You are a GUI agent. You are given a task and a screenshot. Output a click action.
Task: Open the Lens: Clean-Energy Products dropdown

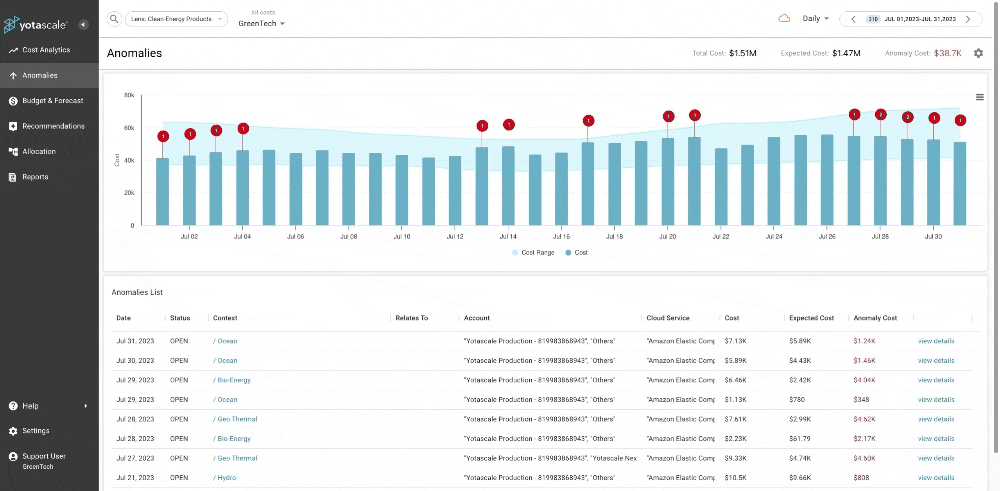coord(177,19)
